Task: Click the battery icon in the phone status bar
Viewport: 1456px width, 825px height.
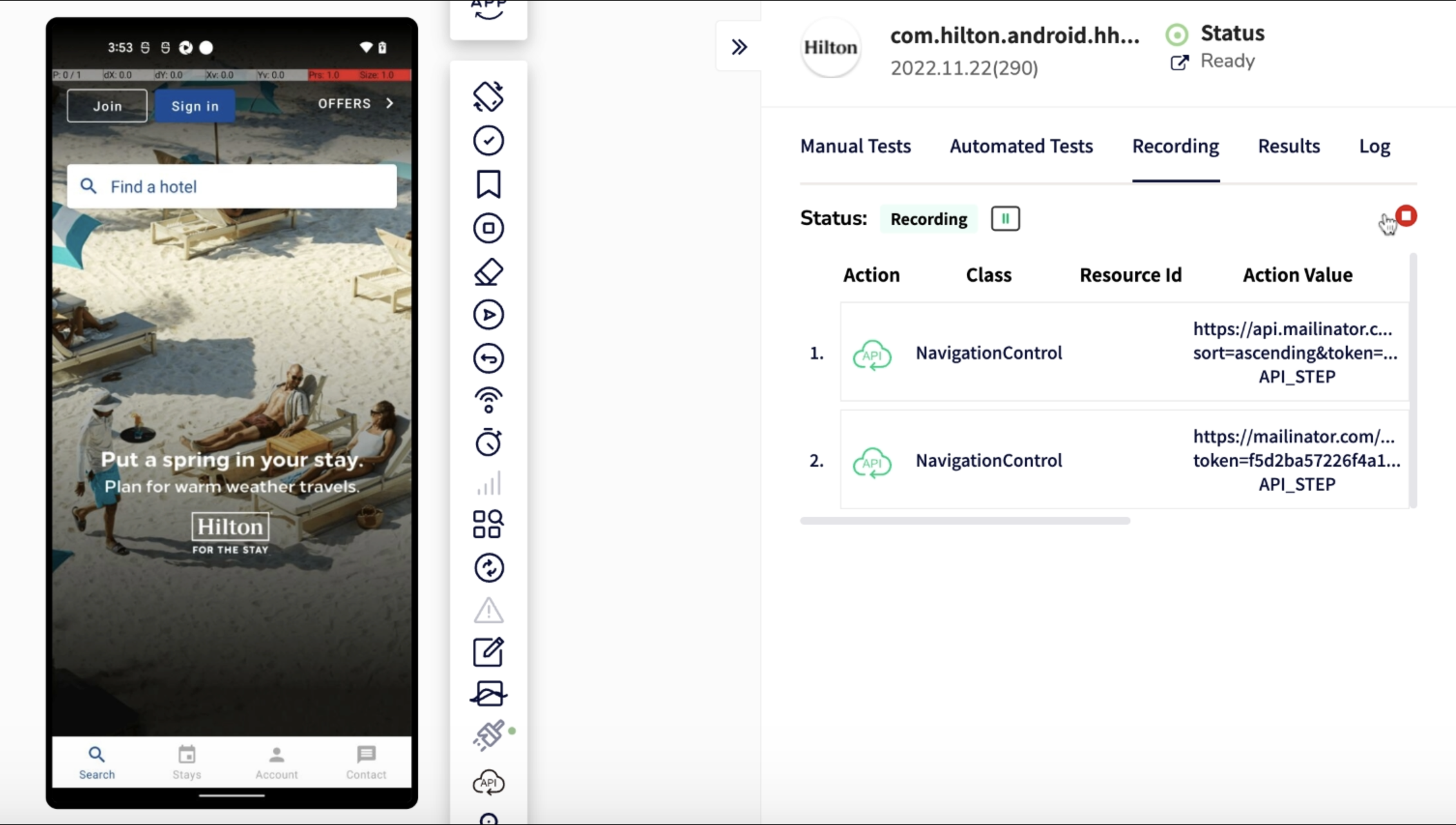Action: tap(382, 47)
